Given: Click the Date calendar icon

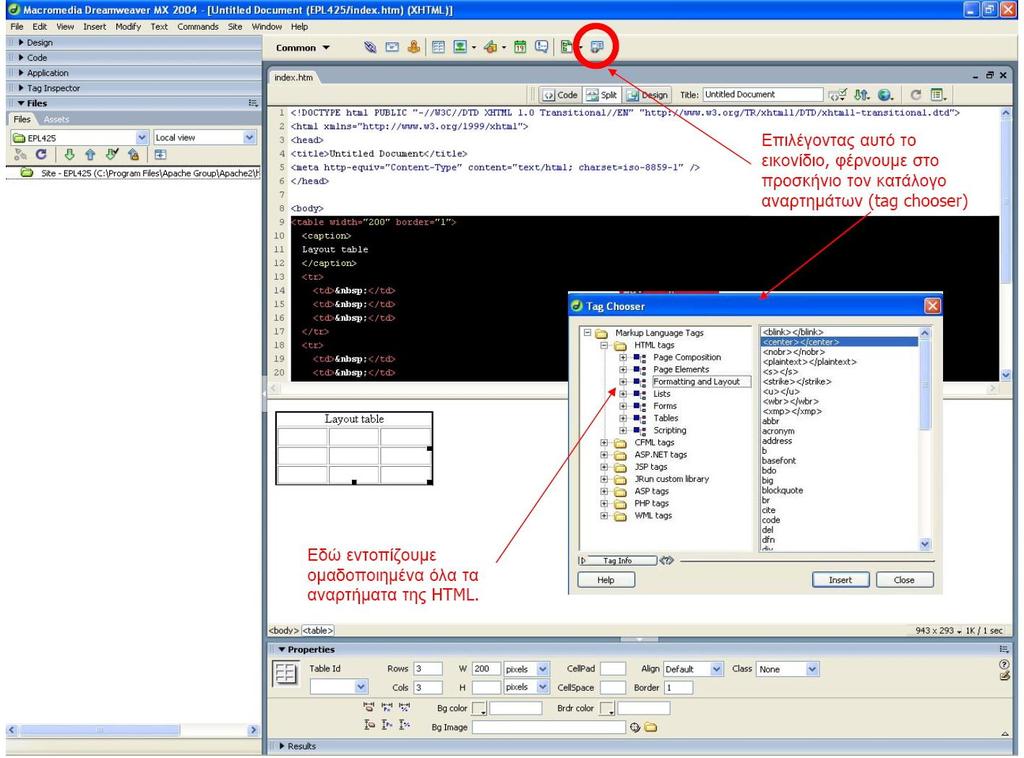Looking at the screenshot, I should (x=520, y=47).
